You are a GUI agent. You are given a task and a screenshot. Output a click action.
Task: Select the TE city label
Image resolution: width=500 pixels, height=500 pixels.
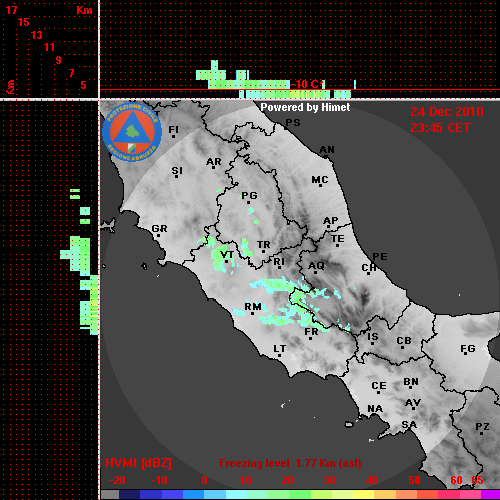coord(338,239)
